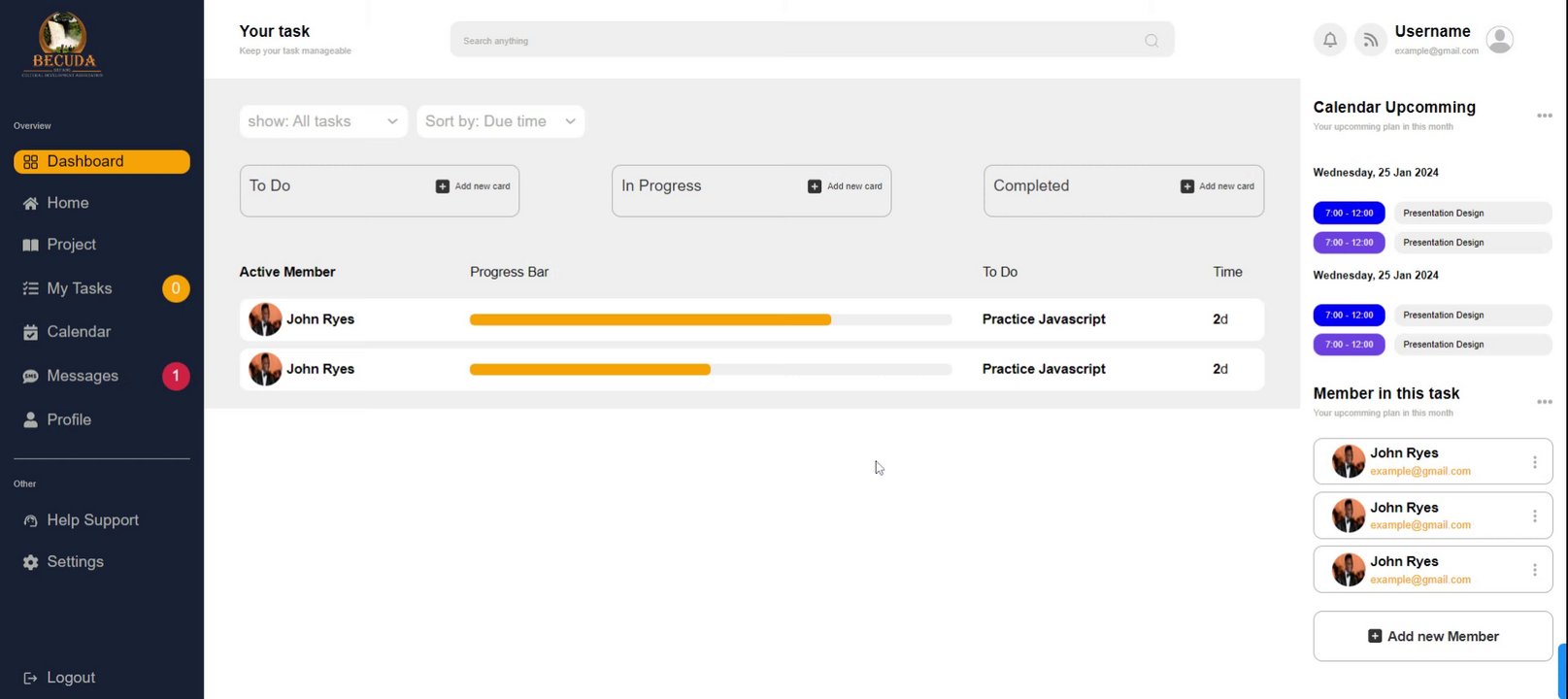Screen dimensions: 1568x699
Task: Open the Dashboard menu item
Action: 101,161
